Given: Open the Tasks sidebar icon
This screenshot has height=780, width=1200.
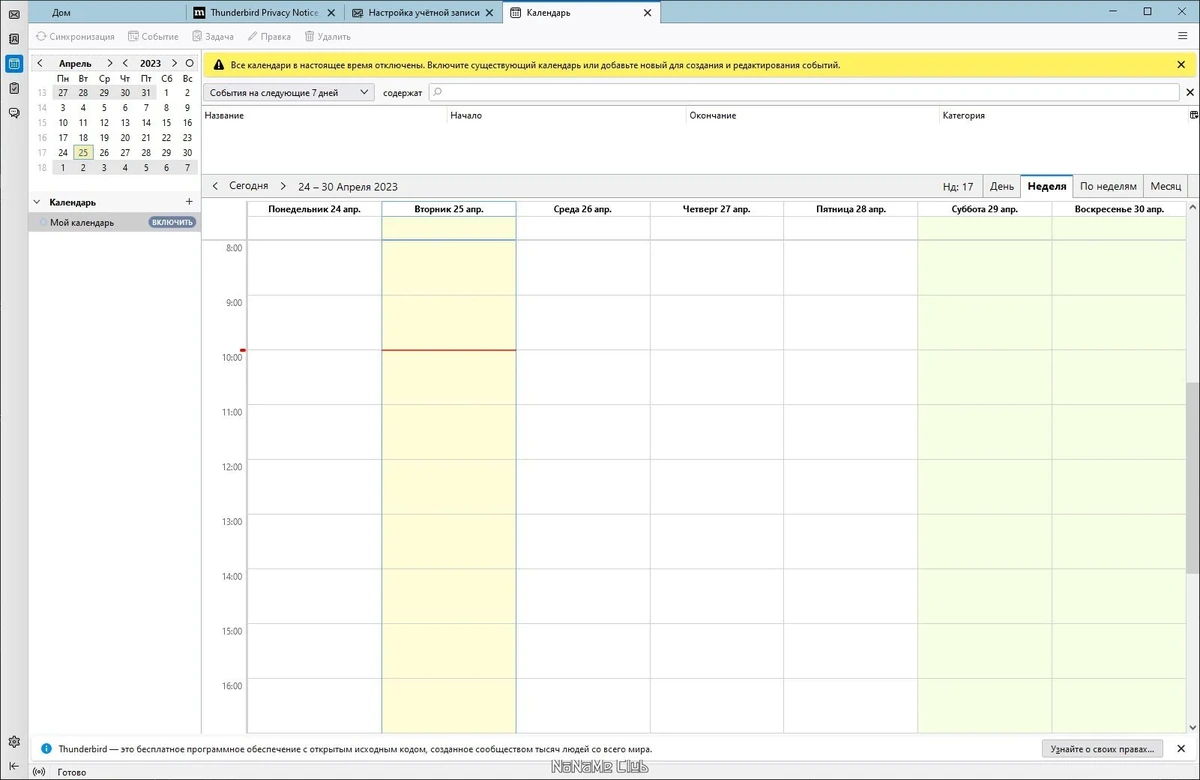Looking at the screenshot, I should point(14,88).
